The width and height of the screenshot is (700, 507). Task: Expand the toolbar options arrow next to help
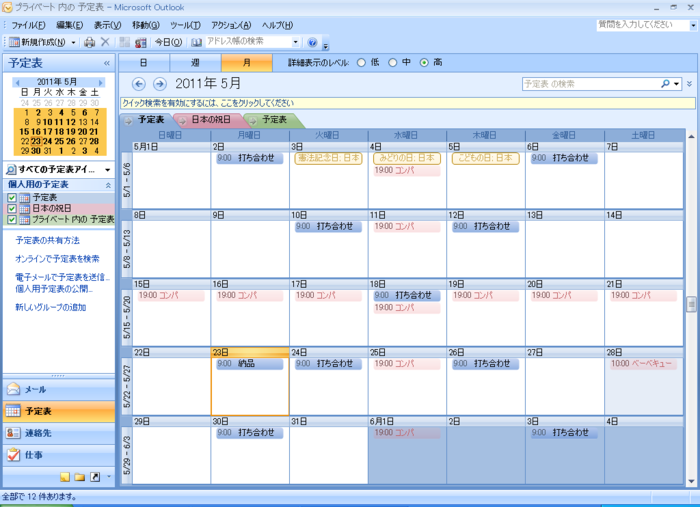point(326,45)
